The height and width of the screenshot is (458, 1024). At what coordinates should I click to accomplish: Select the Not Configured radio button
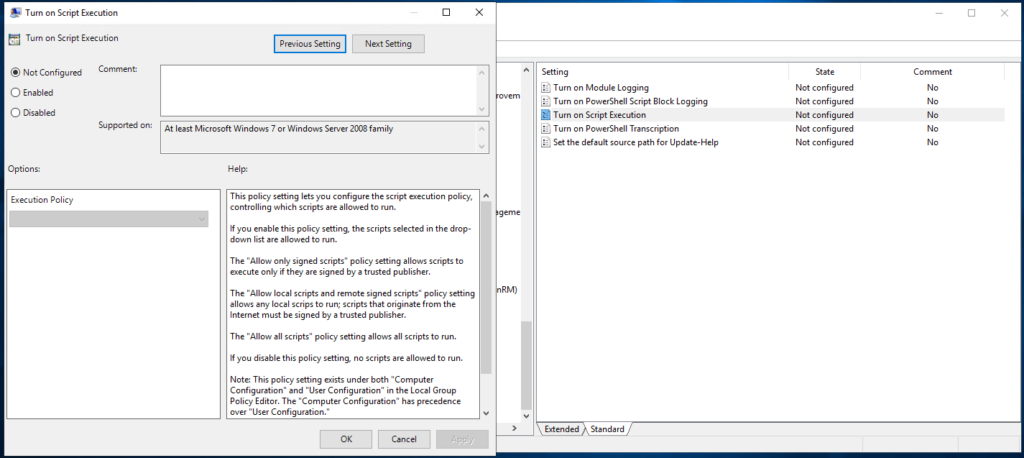pyautogui.click(x=15, y=72)
